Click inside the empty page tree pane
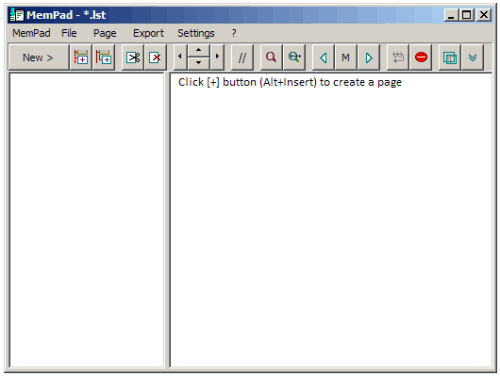The width and height of the screenshot is (500, 376). pyautogui.click(x=87, y=220)
